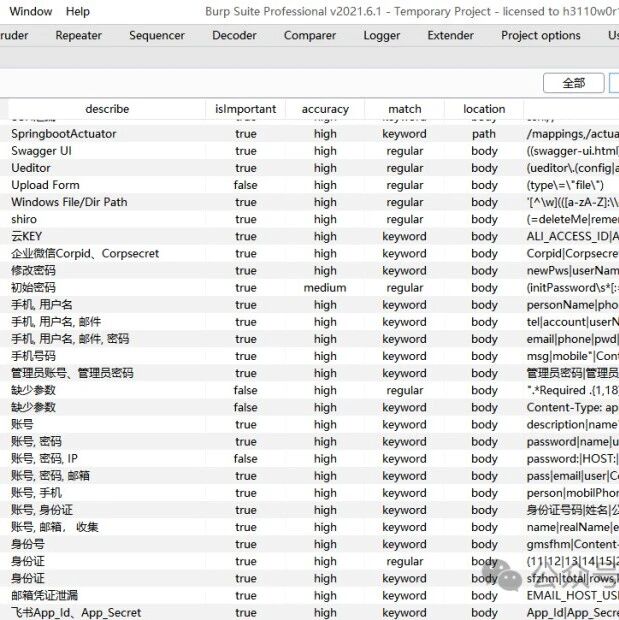Image resolution: width=619 pixels, height=620 pixels.
Task: Switch to the Repeater tab
Action: click(78, 35)
